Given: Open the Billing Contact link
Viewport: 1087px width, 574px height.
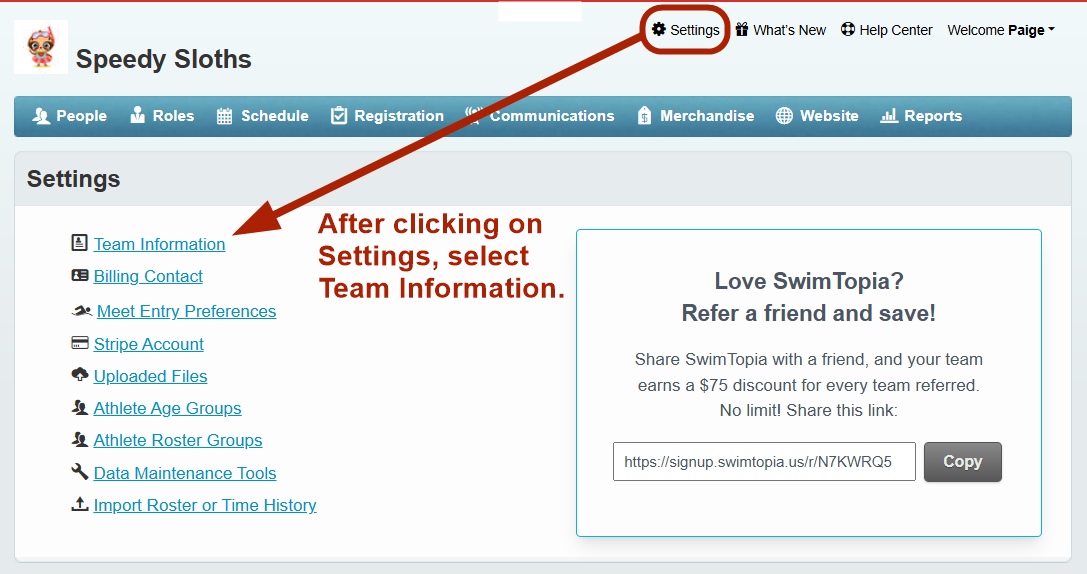Looking at the screenshot, I should (x=148, y=276).
